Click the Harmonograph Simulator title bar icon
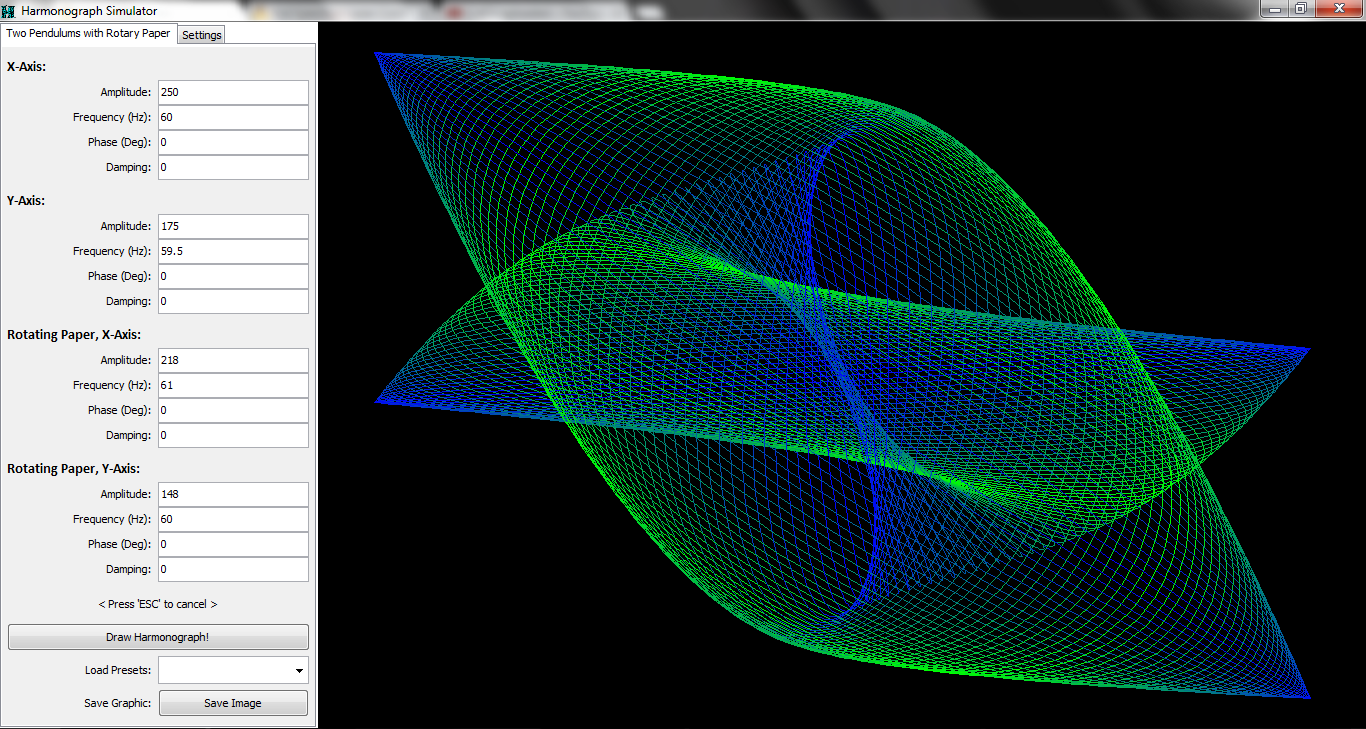Image resolution: width=1366 pixels, height=729 pixels. click(x=9, y=10)
